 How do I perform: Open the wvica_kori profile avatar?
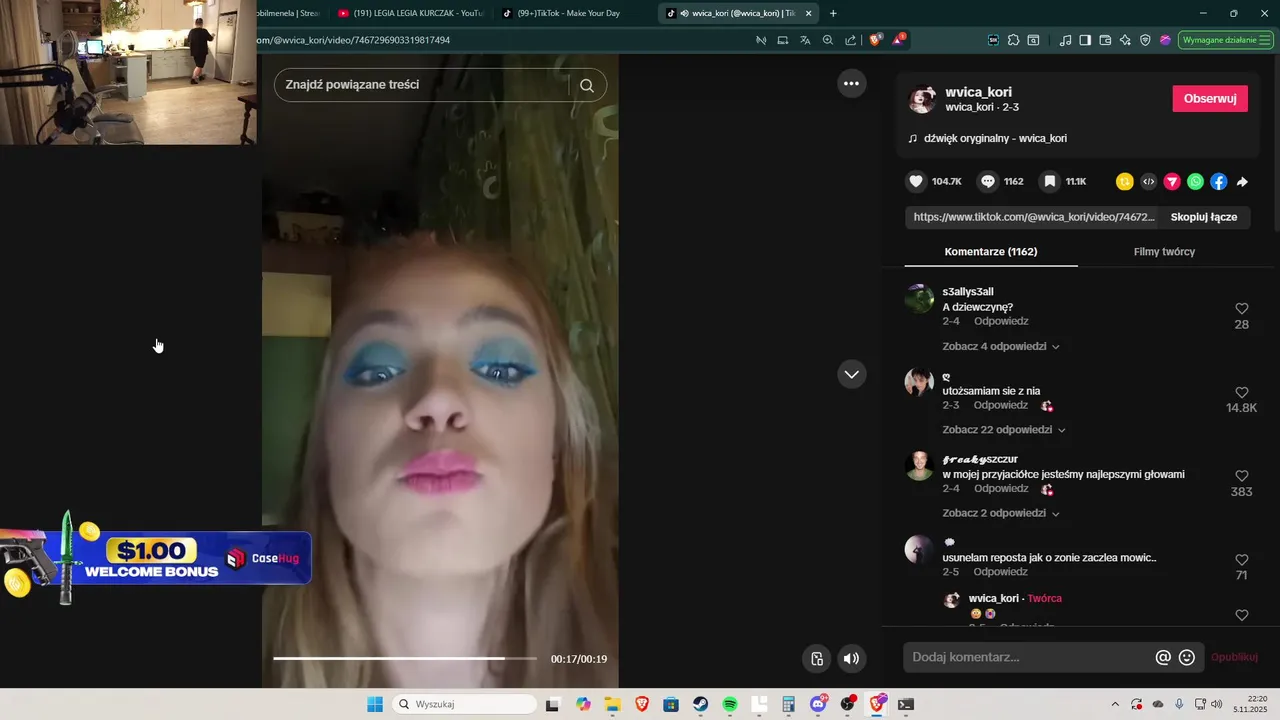[x=922, y=99]
